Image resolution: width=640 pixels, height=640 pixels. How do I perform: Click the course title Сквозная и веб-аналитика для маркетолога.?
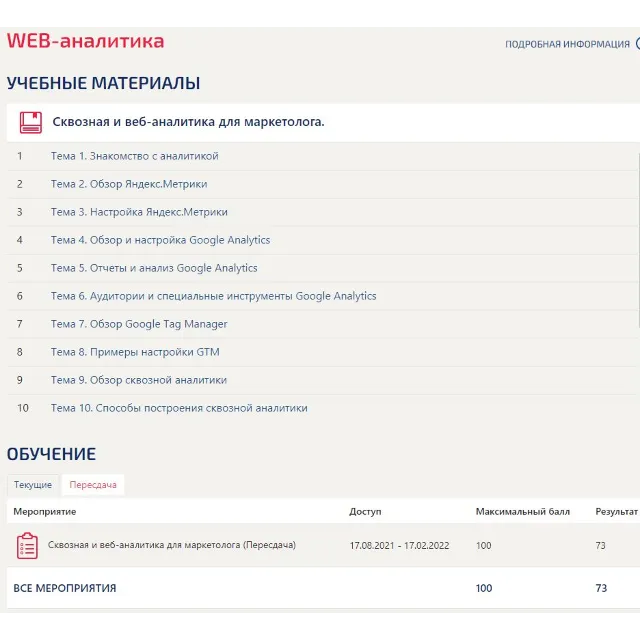(x=188, y=122)
